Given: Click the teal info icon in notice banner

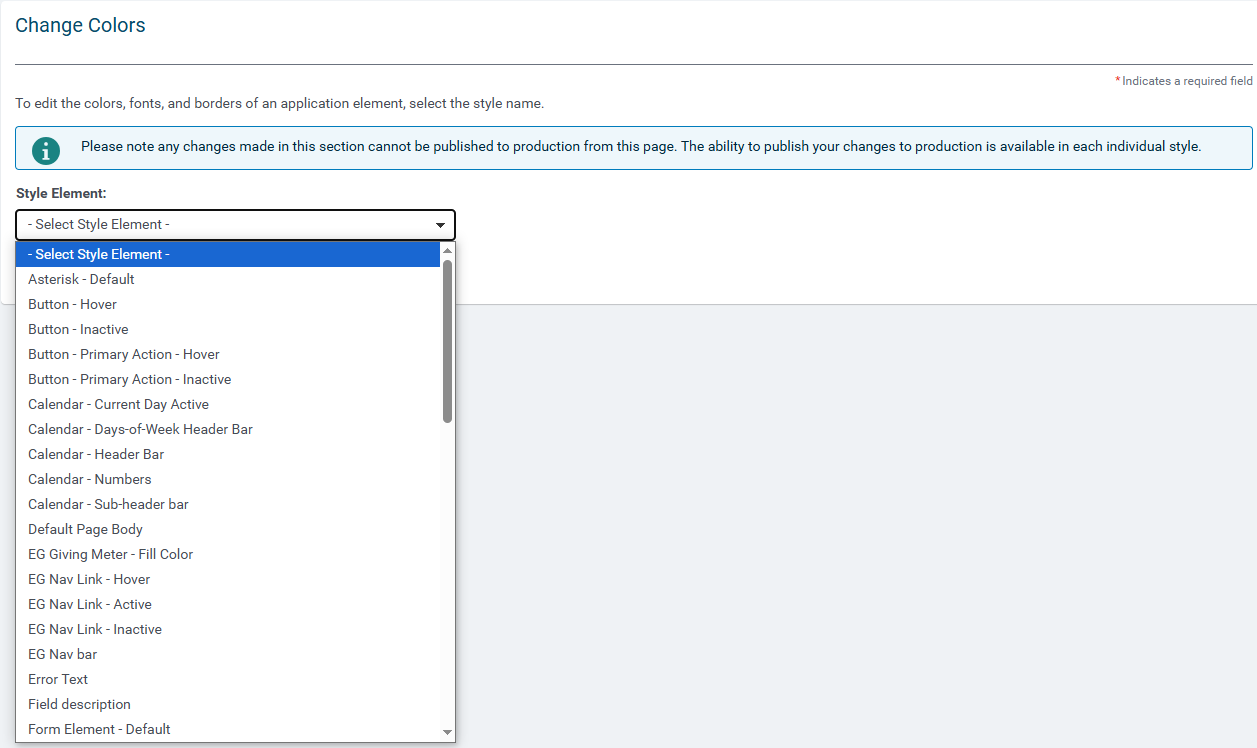Looking at the screenshot, I should (x=46, y=150).
